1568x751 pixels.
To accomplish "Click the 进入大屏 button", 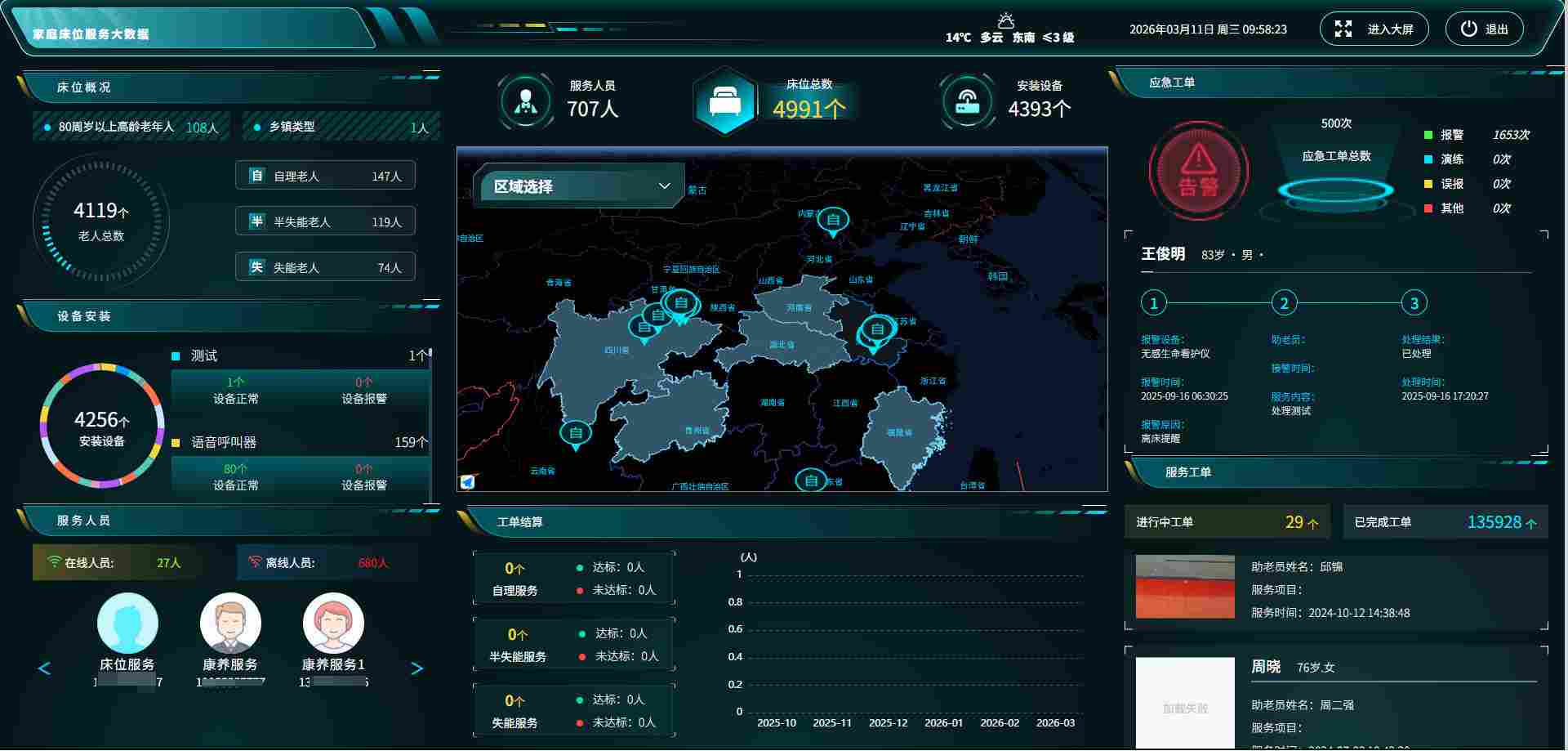I will pyautogui.click(x=1374, y=29).
